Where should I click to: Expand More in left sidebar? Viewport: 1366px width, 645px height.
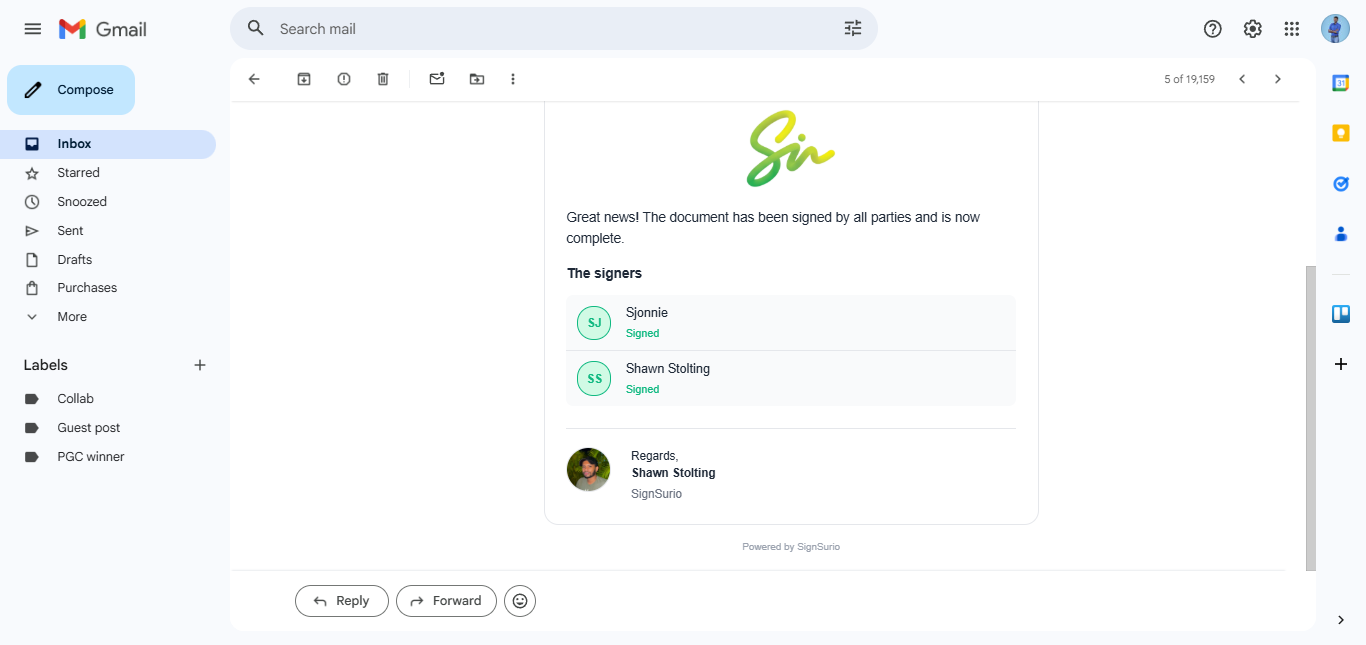(x=72, y=317)
